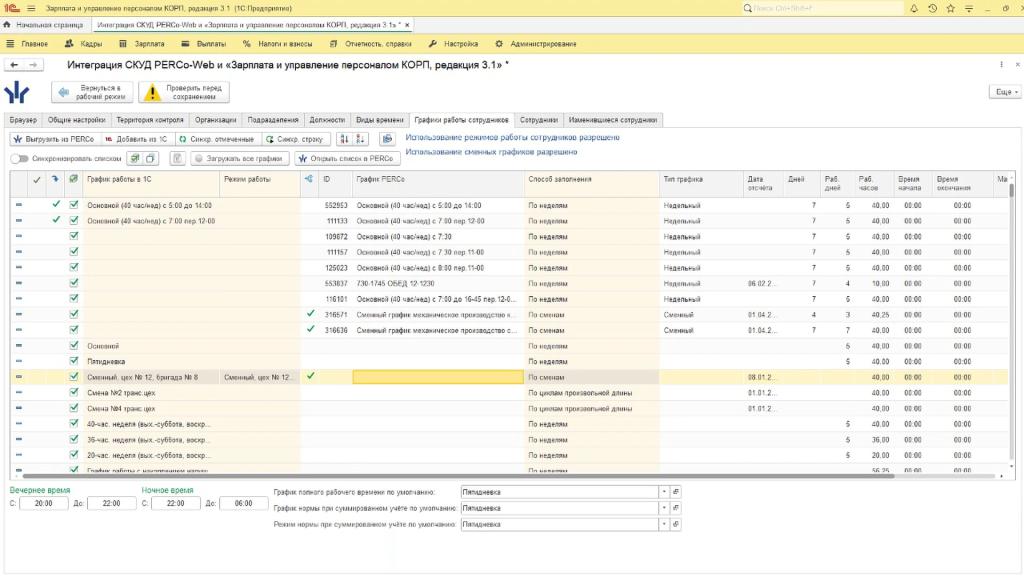Click the 'Выгрузить из PERCo' button
1024x576 pixels.
pos(55,139)
